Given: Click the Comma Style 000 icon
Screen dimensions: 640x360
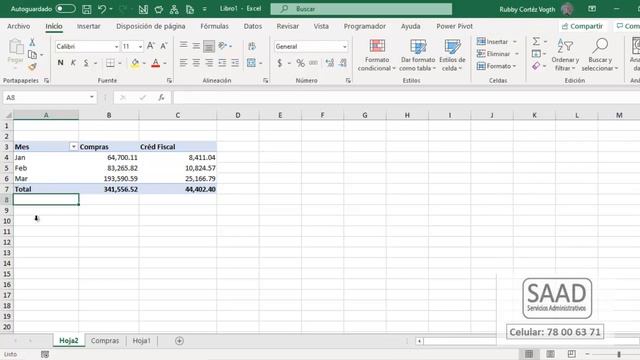Looking at the screenshot, I should click(313, 63).
